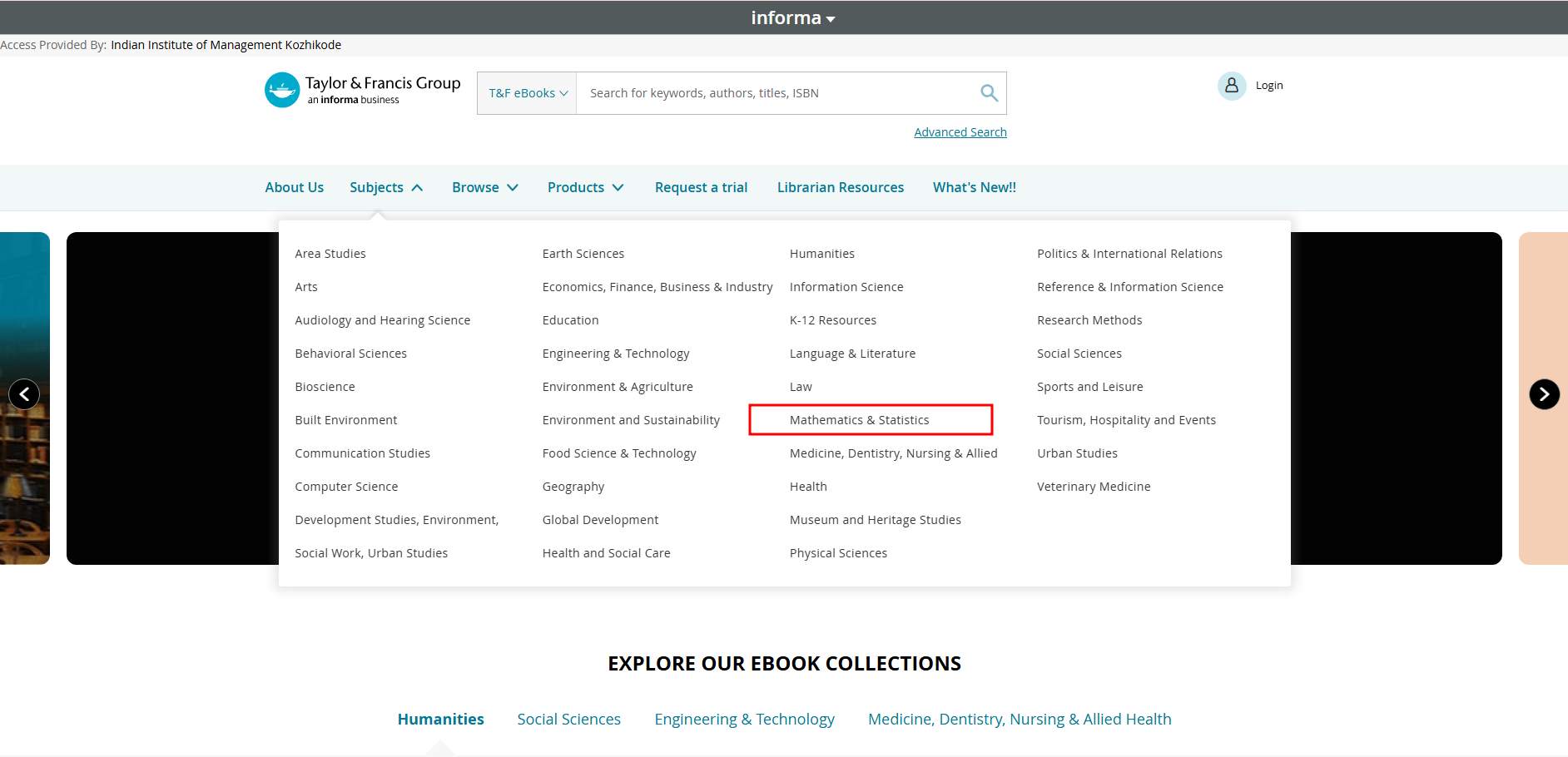Image resolution: width=1568 pixels, height=757 pixels.
Task: Expand the Browse menu
Action: click(485, 188)
